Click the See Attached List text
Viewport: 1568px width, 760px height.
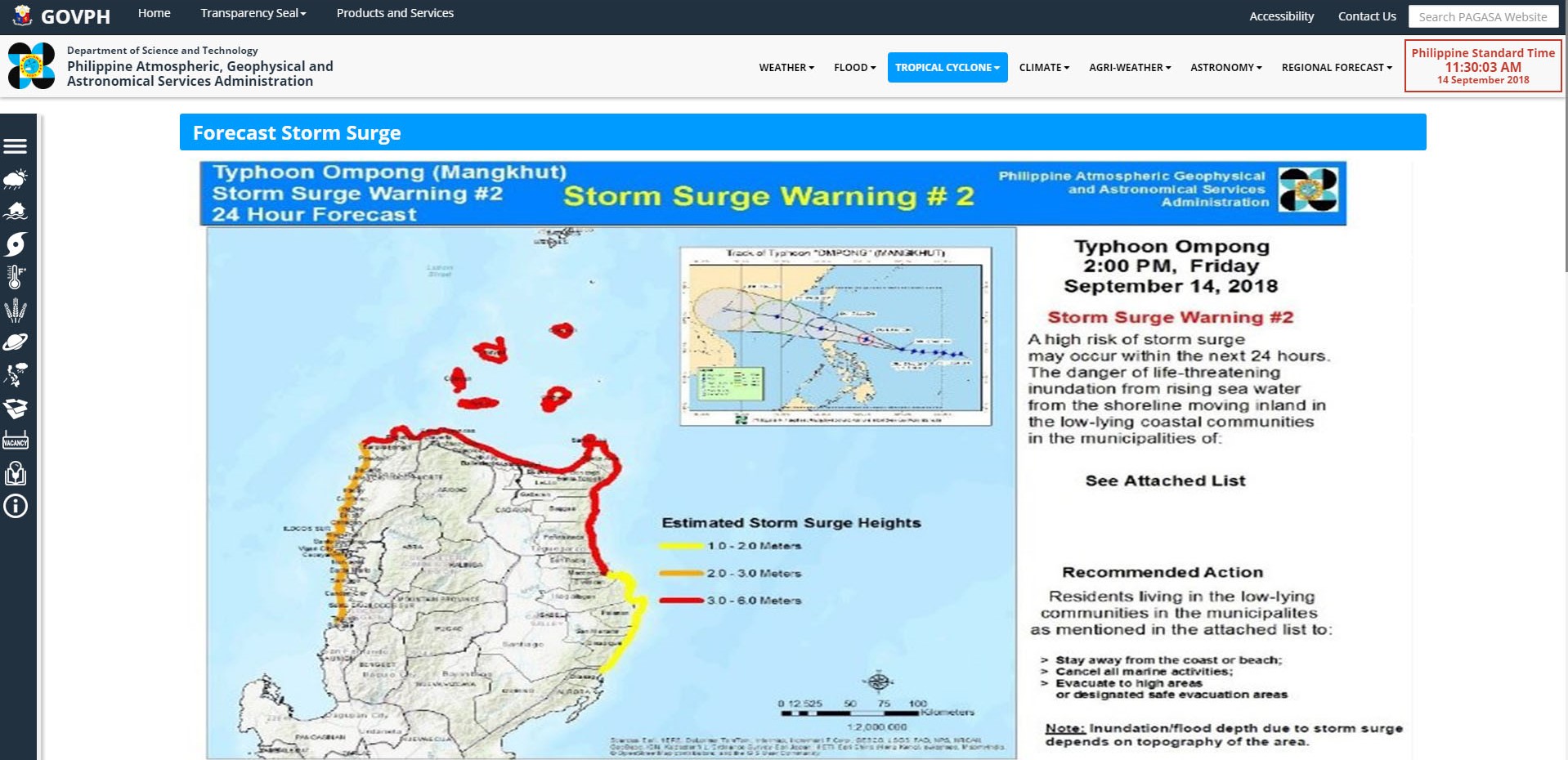pyautogui.click(x=1165, y=481)
